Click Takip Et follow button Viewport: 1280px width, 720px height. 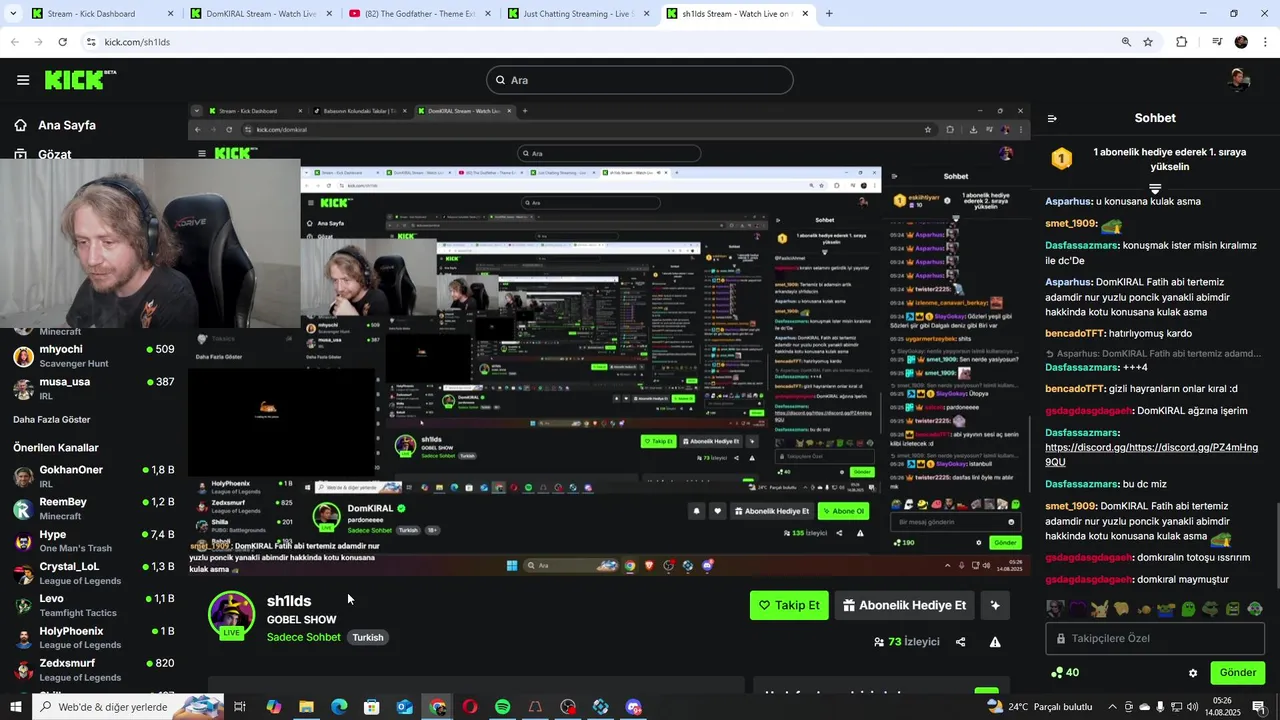point(789,605)
